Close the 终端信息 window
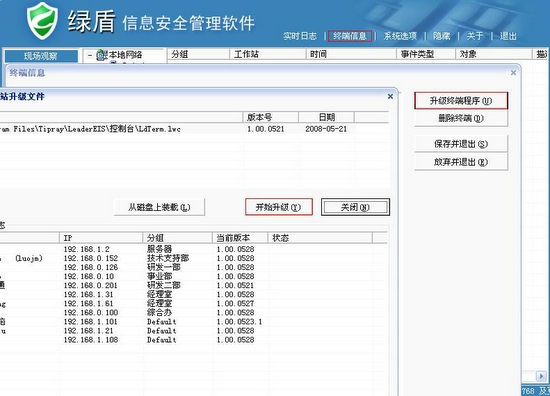The width and height of the screenshot is (550, 396). pyautogui.click(x=514, y=73)
